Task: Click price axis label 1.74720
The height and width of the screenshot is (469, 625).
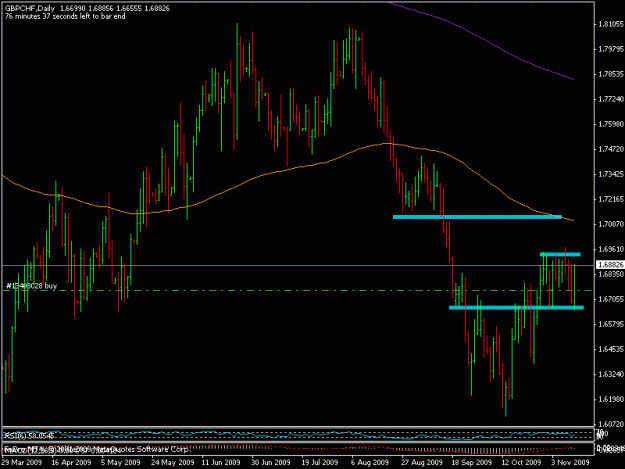Action: coord(610,149)
